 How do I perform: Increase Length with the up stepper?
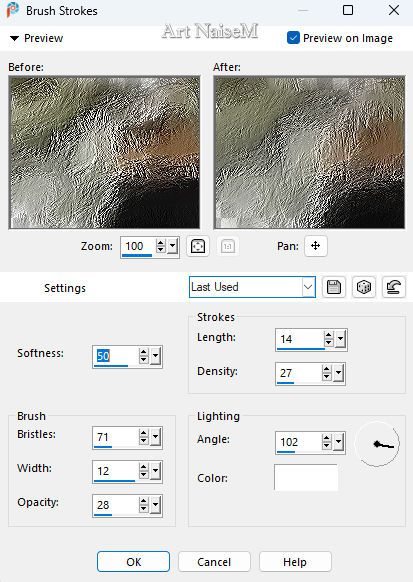pyautogui.click(x=328, y=334)
